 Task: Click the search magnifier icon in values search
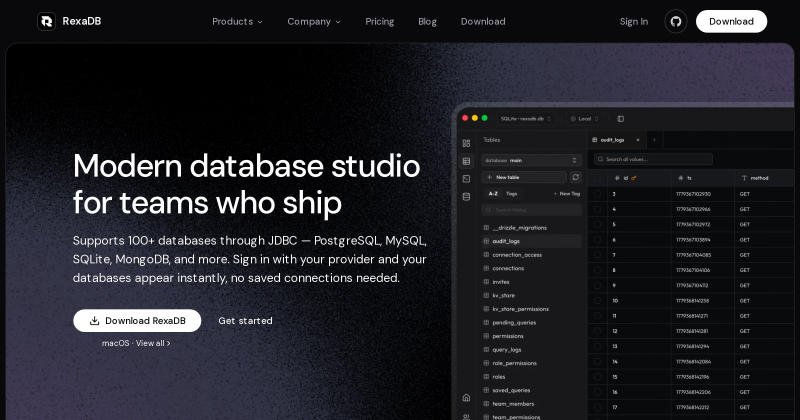click(600, 159)
